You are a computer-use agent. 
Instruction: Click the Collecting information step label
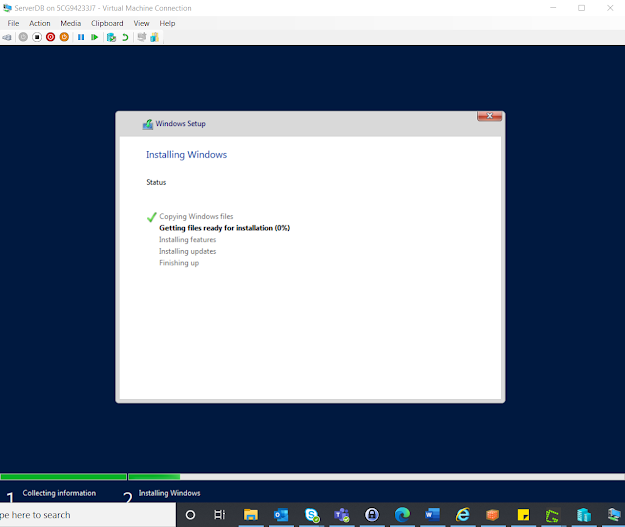(59, 493)
